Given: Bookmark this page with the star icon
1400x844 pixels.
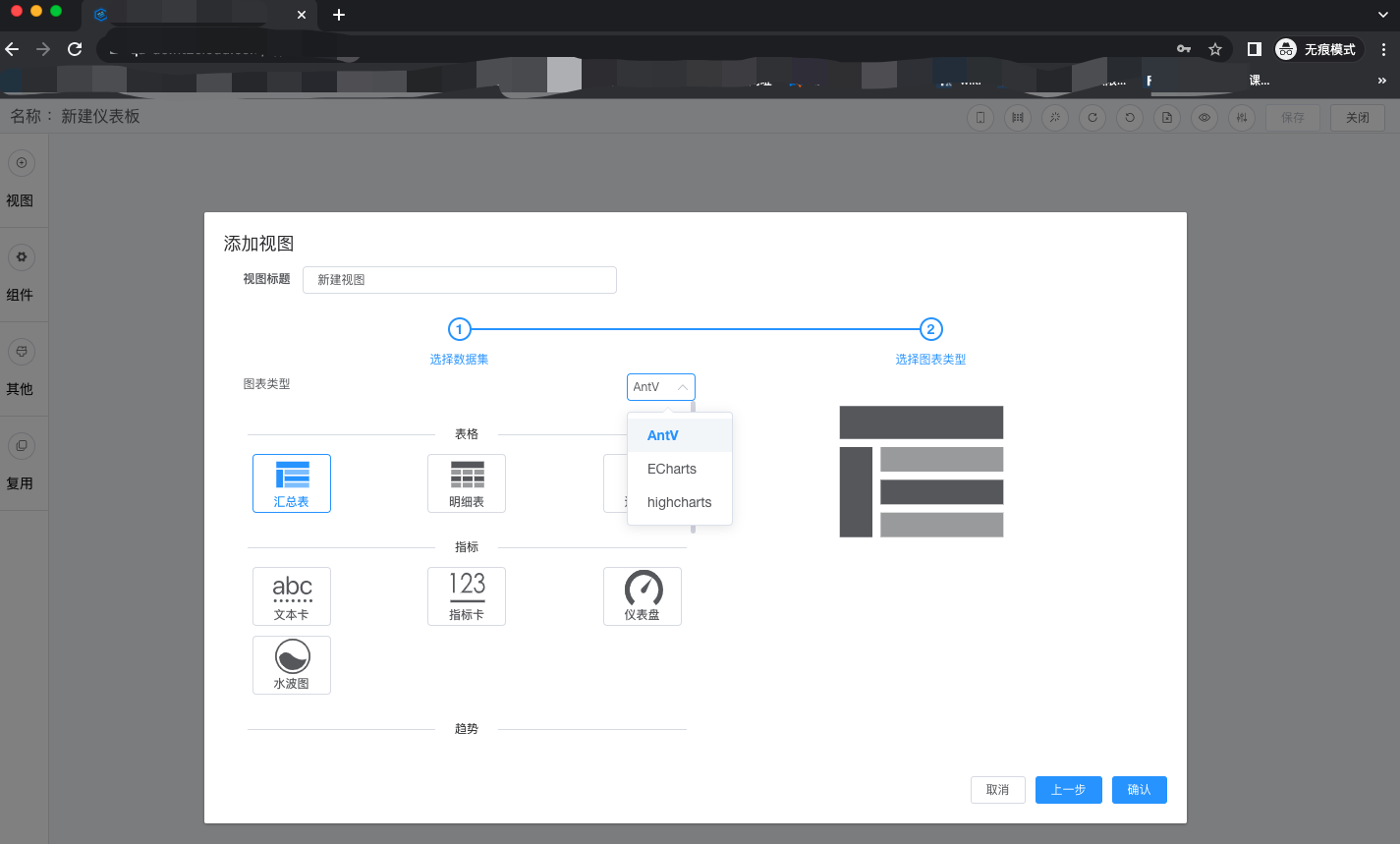Looking at the screenshot, I should [x=1215, y=49].
